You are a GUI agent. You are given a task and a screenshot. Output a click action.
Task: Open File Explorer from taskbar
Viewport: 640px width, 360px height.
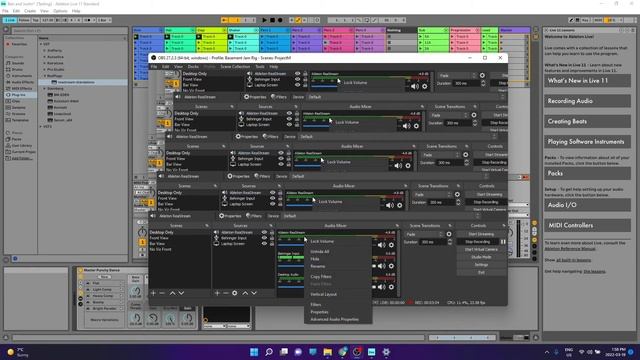(327, 352)
